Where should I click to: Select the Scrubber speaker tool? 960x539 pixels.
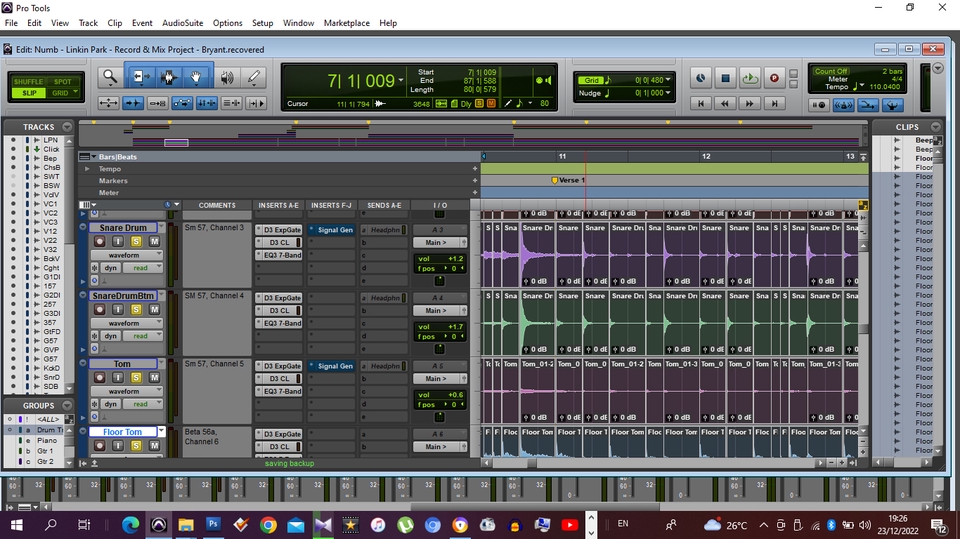pyautogui.click(x=227, y=77)
